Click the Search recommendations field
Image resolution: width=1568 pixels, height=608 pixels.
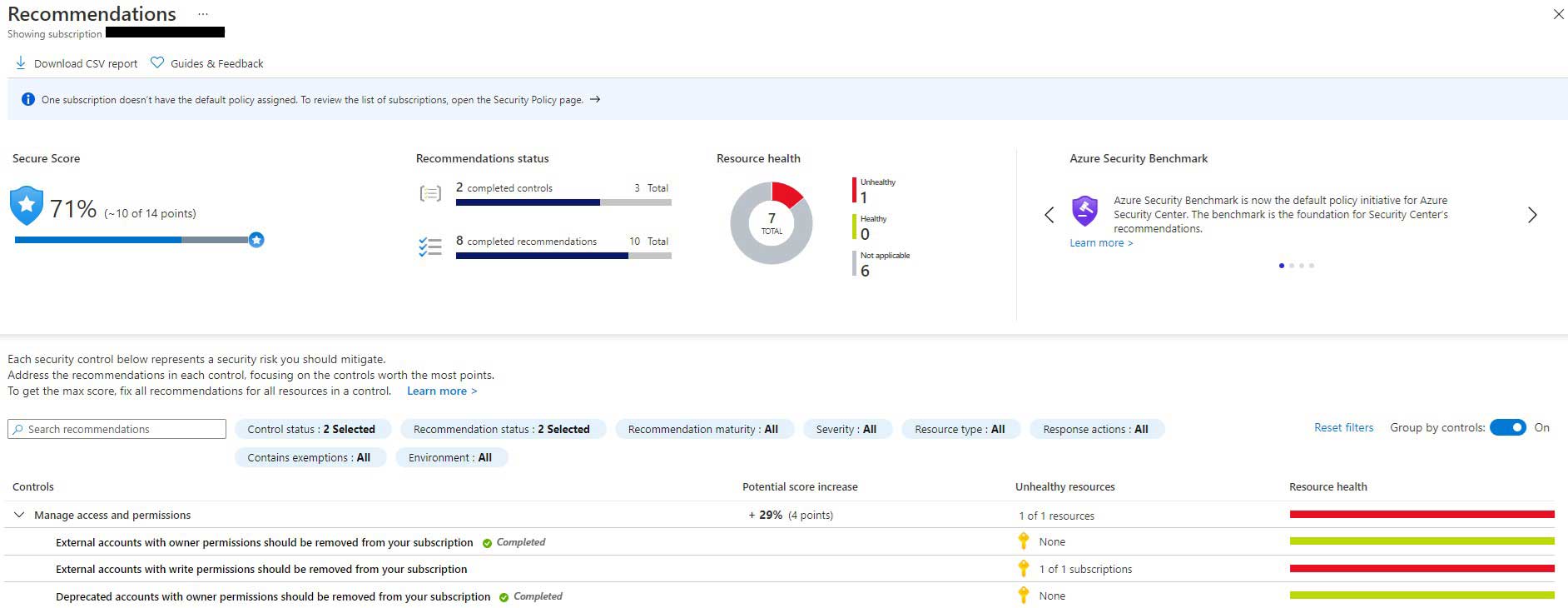[117, 429]
